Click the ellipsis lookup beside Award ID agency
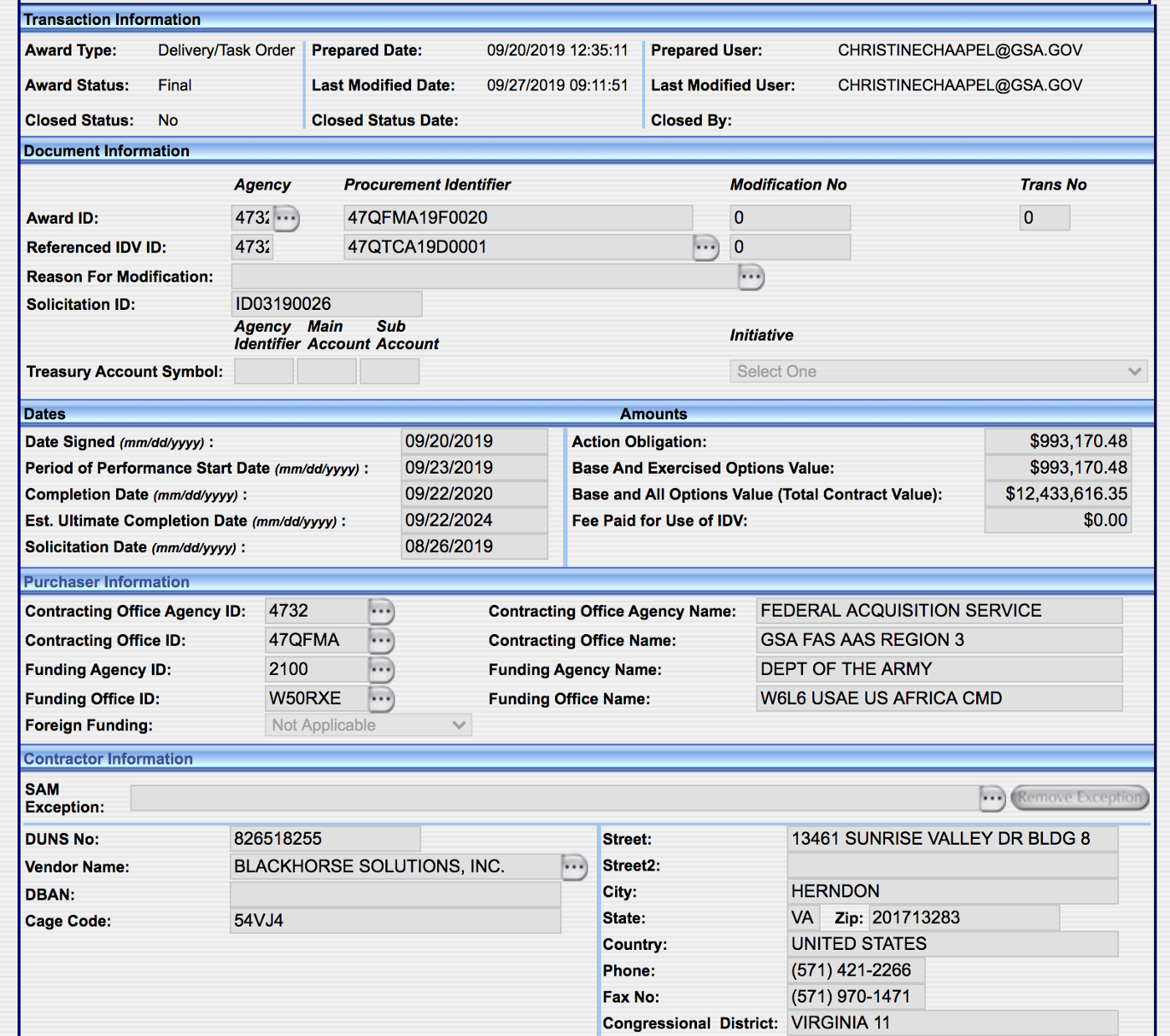This screenshot has width=1170, height=1036. [286, 219]
